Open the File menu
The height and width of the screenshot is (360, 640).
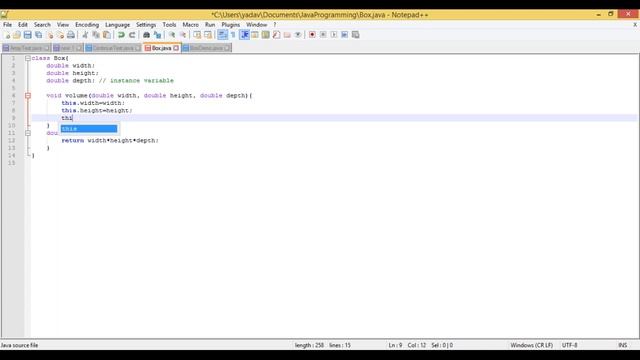pyautogui.click(x=7, y=25)
